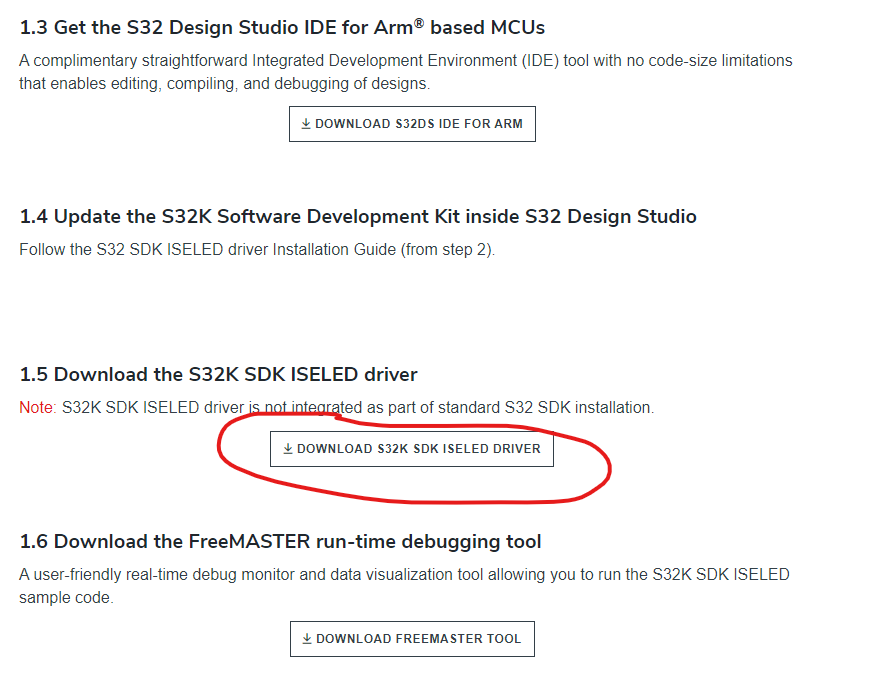Click heading 1.6 about the FreeMASTER debugging tool

point(278,540)
